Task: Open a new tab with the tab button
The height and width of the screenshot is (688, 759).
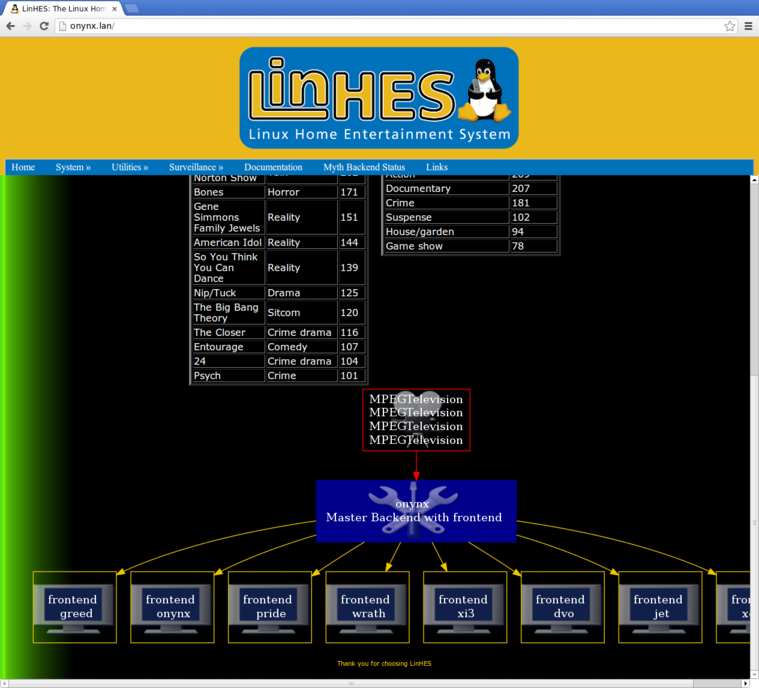Action: point(132,8)
